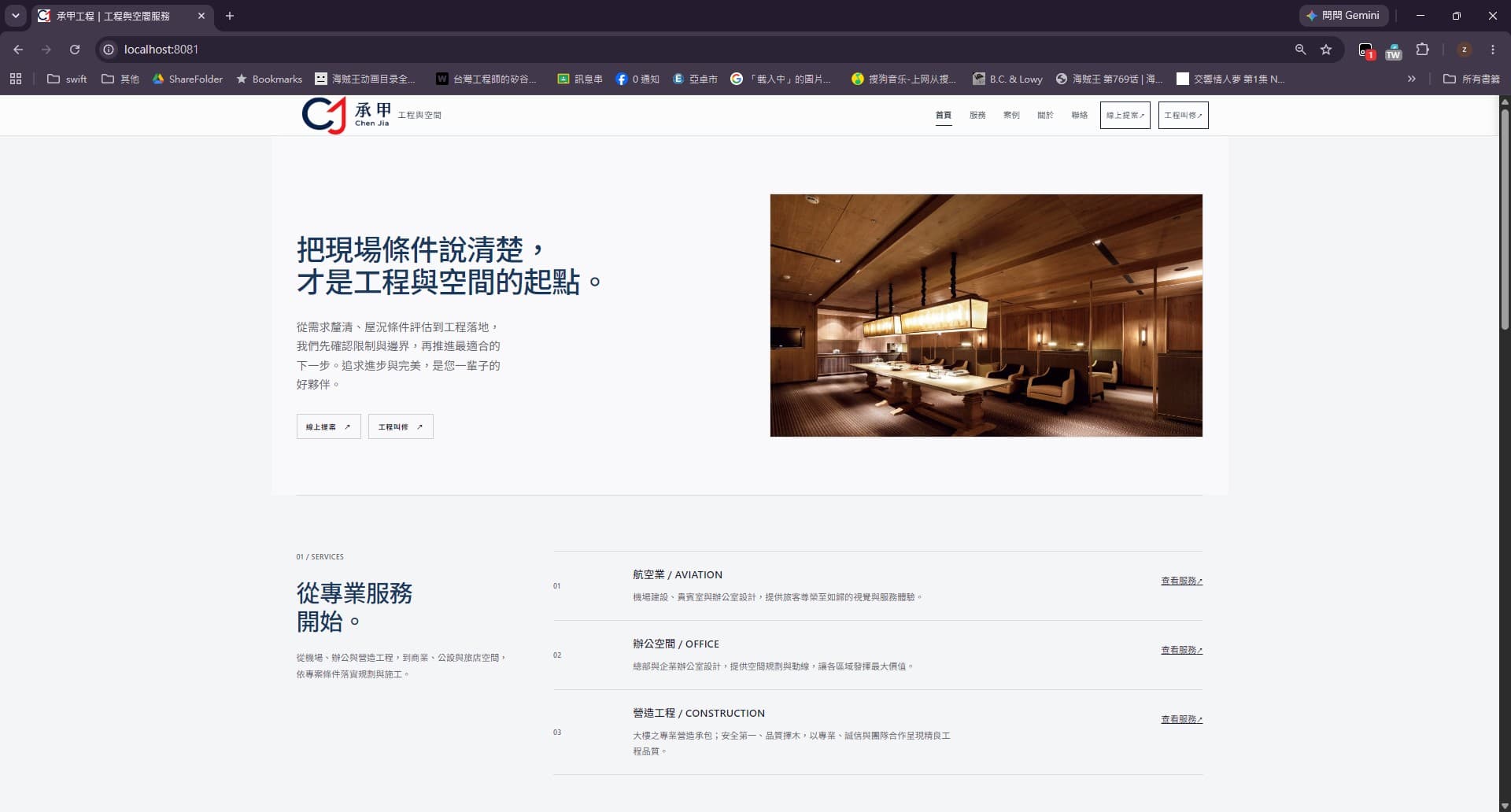Screen dimensions: 1511x812
Task: Open 查看服務 link for 營造工程 Construction
Action: (1181, 719)
